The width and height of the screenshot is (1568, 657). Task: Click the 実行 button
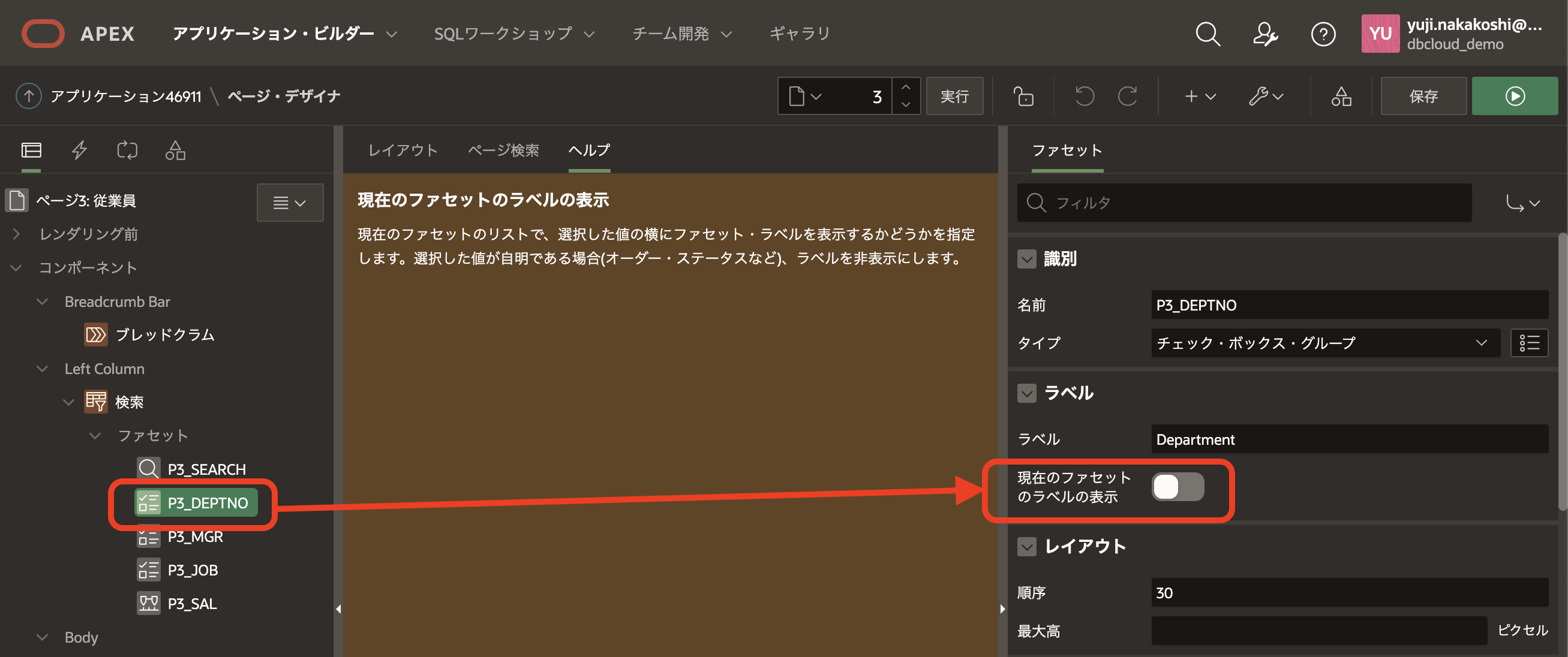pos(954,96)
